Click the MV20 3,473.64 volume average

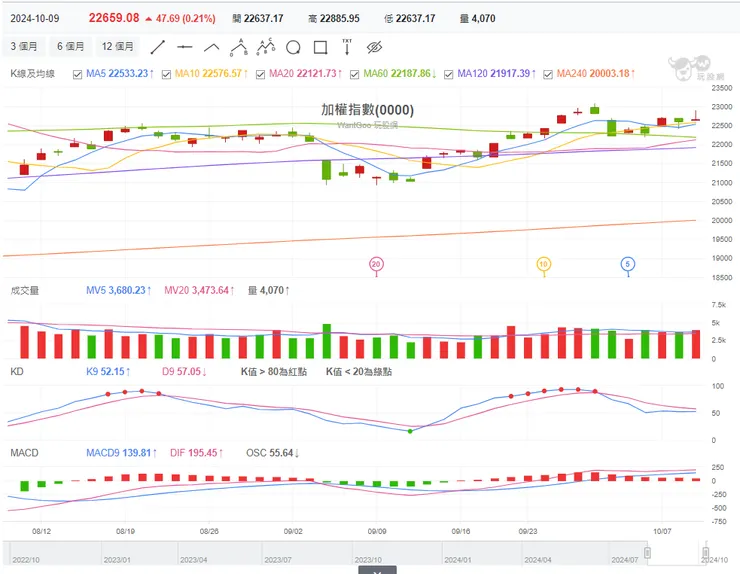tap(199, 290)
